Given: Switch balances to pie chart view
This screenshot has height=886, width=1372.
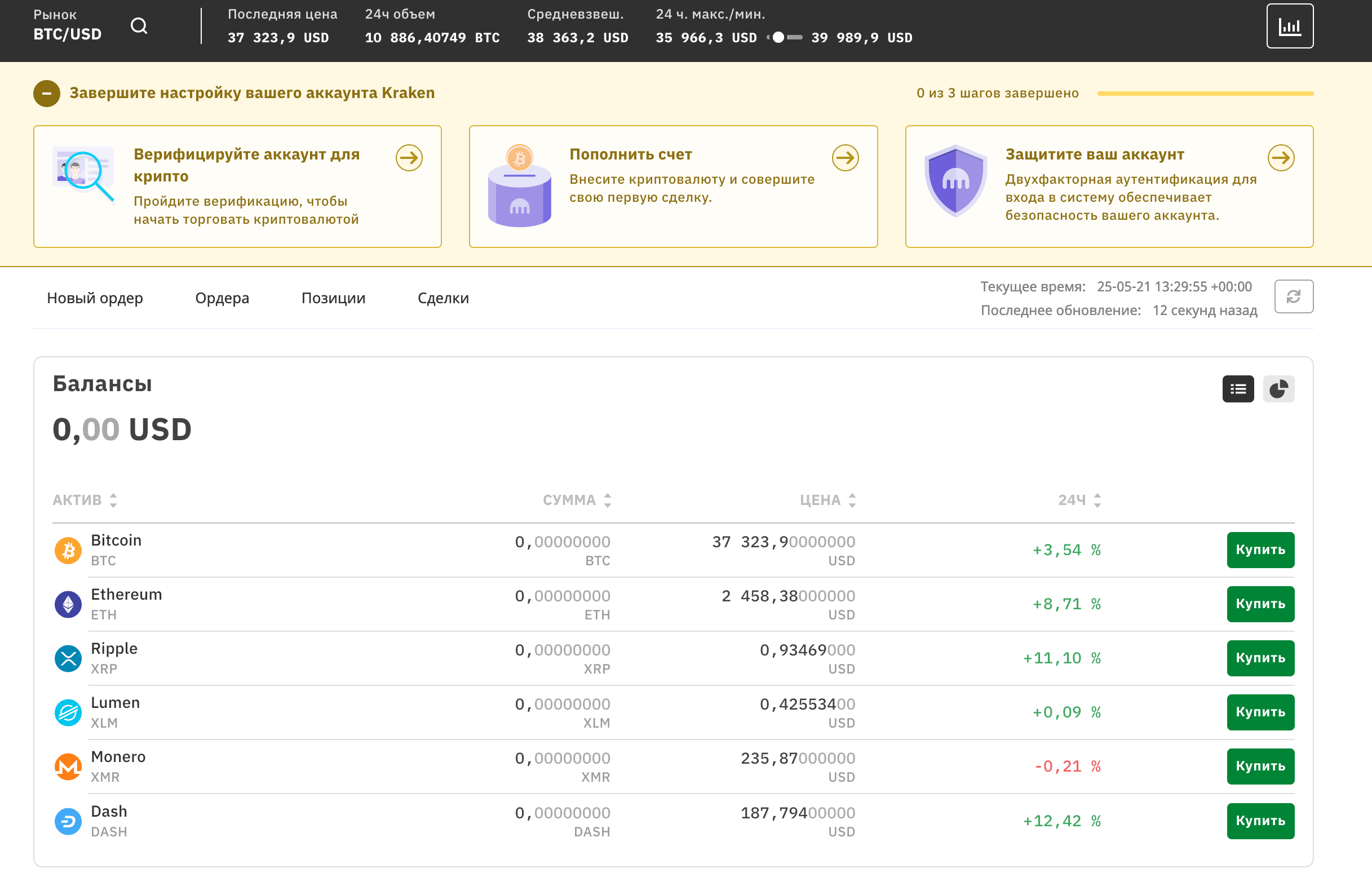Looking at the screenshot, I should [1278, 389].
